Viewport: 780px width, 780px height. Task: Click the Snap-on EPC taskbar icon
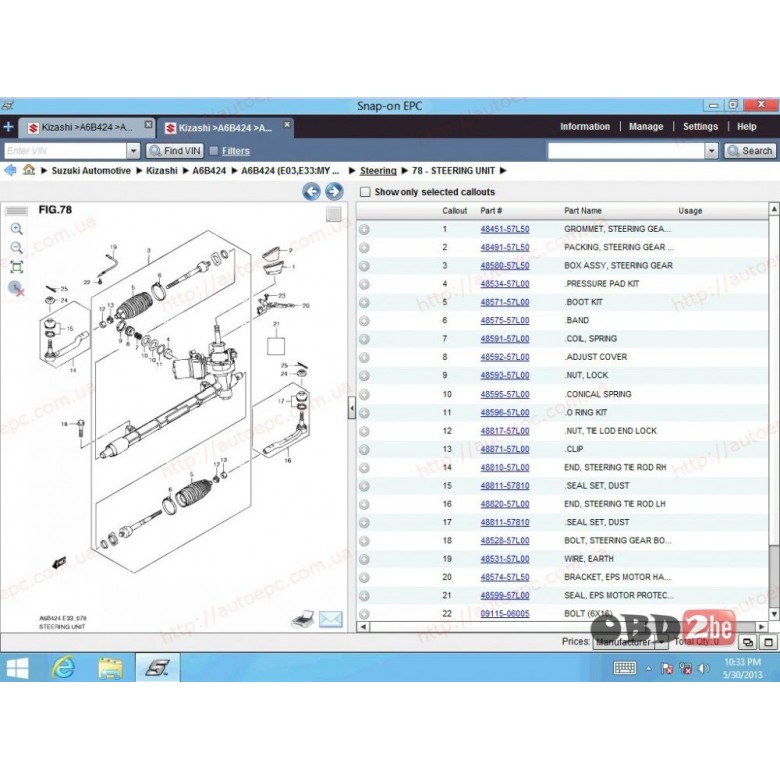(x=157, y=668)
